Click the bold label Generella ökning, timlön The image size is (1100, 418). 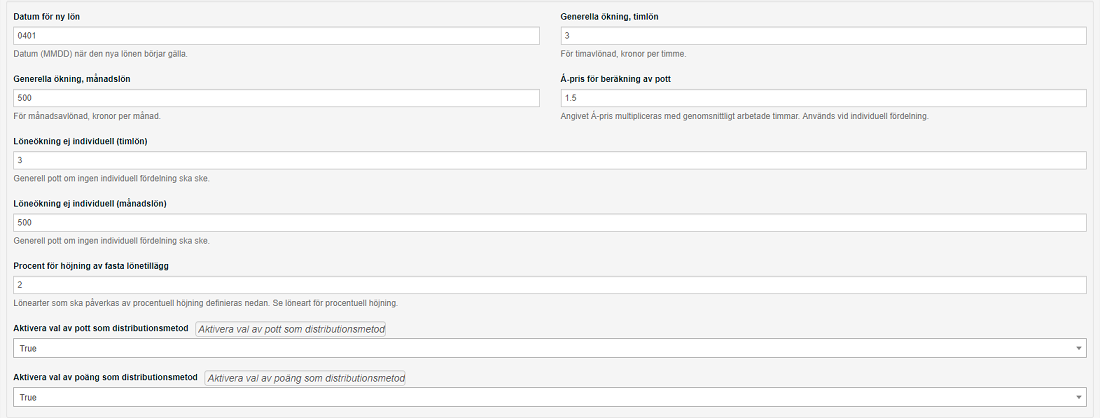(609, 16)
